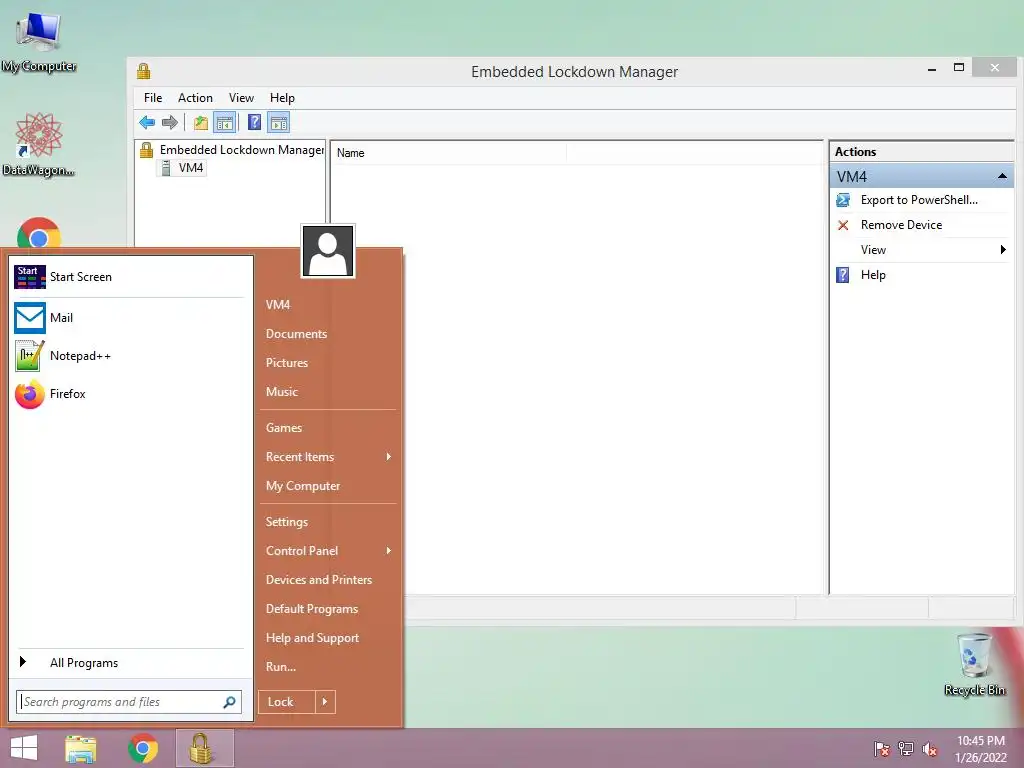Click the Lock button in Start menu

click(x=287, y=702)
